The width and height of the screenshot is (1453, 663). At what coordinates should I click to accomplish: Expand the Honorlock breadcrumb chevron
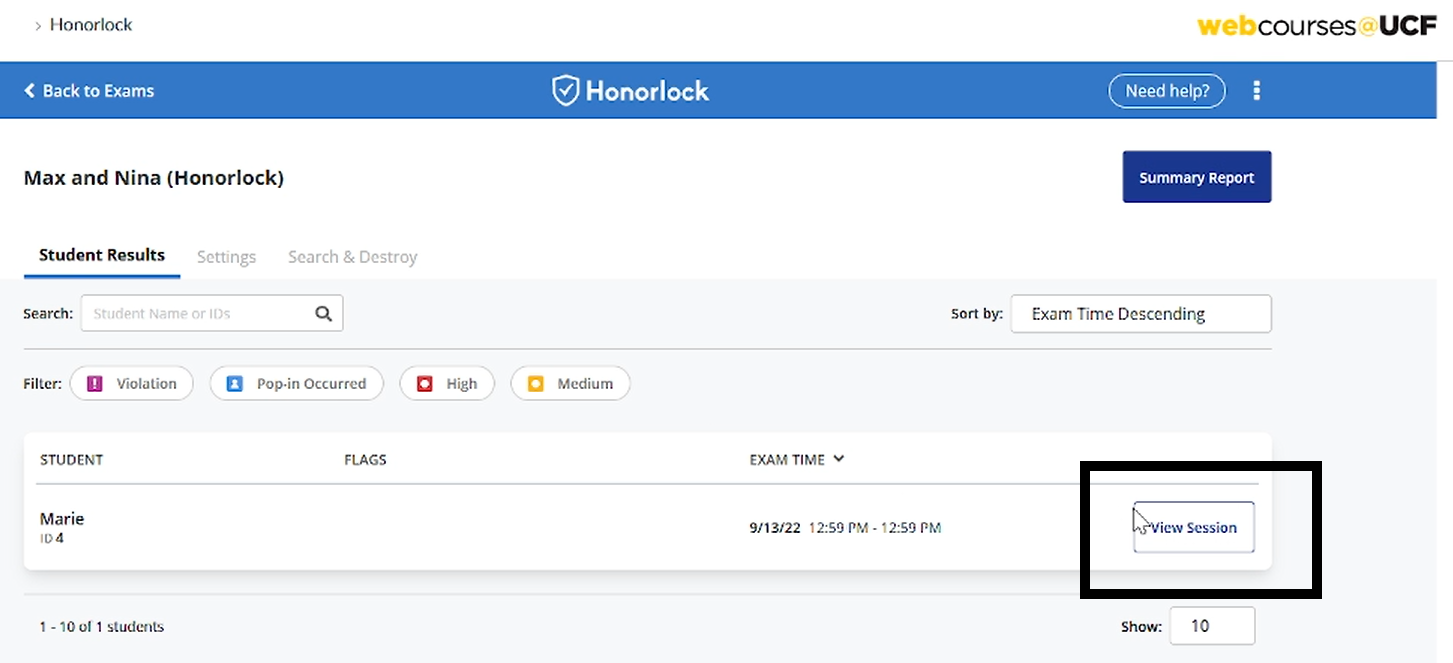(38, 25)
